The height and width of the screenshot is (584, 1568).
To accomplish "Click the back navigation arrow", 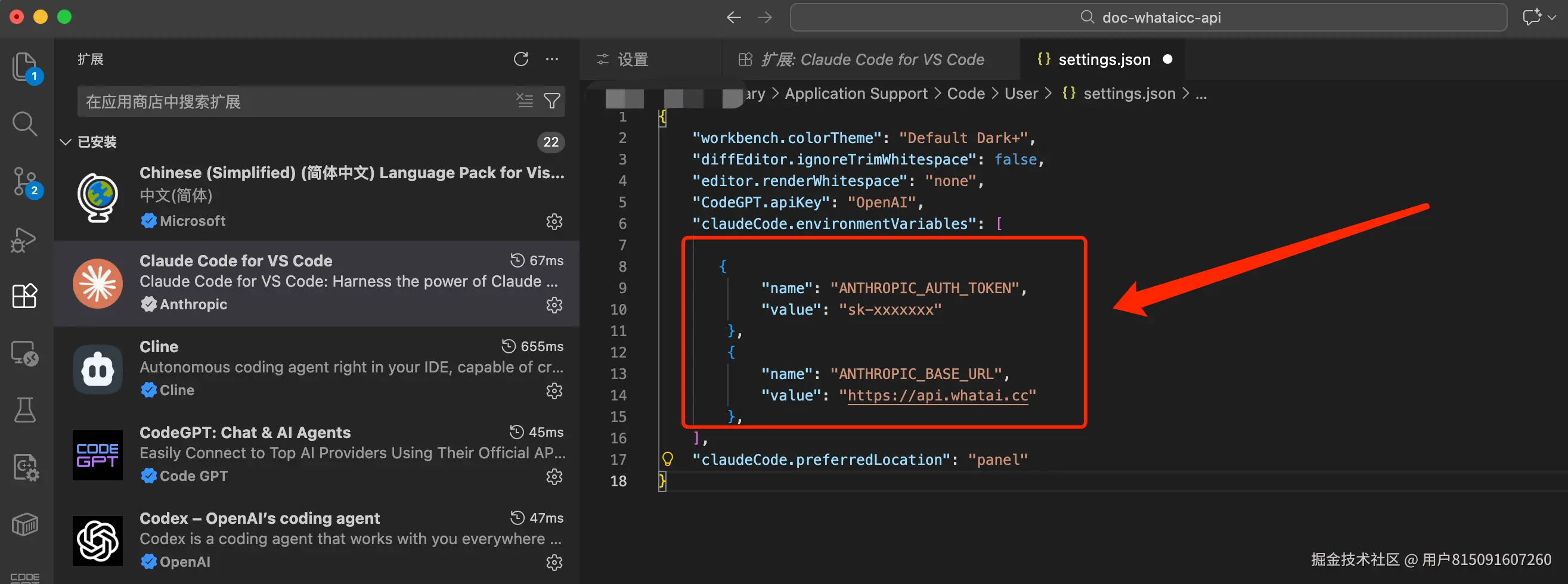I will coord(733,17).
